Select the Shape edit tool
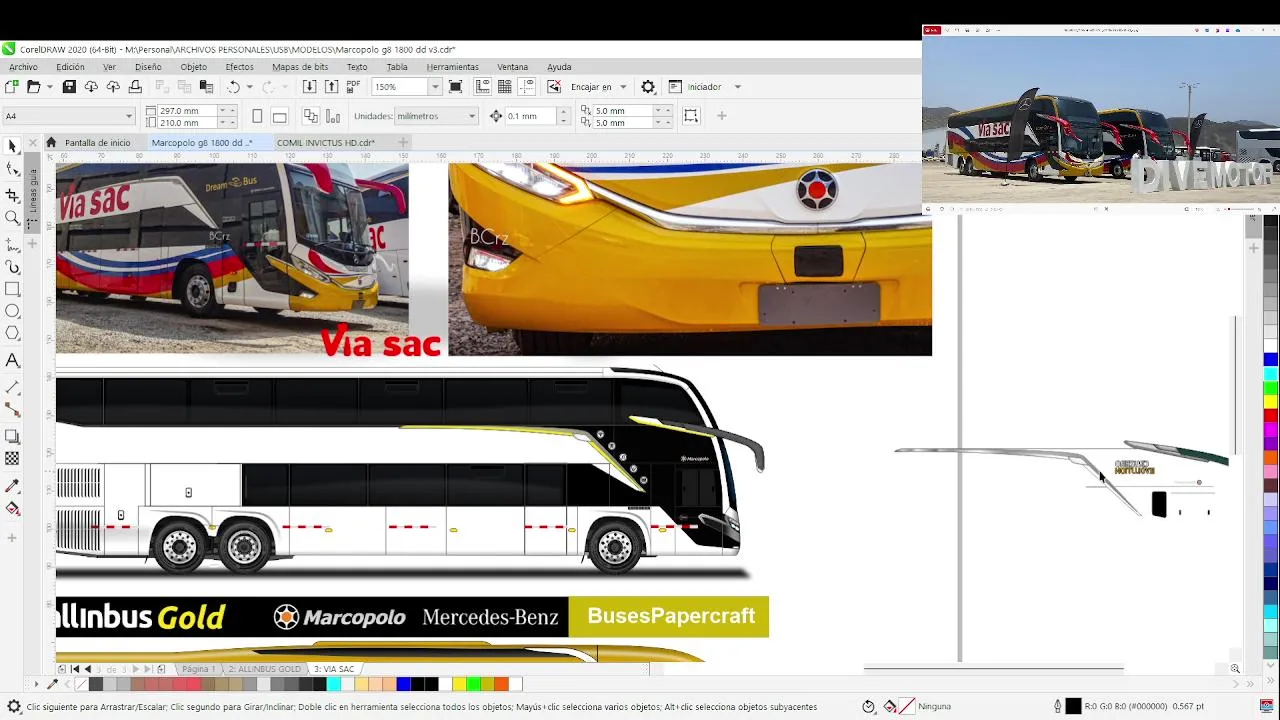1280x720 pixels. tap(12, 170)
